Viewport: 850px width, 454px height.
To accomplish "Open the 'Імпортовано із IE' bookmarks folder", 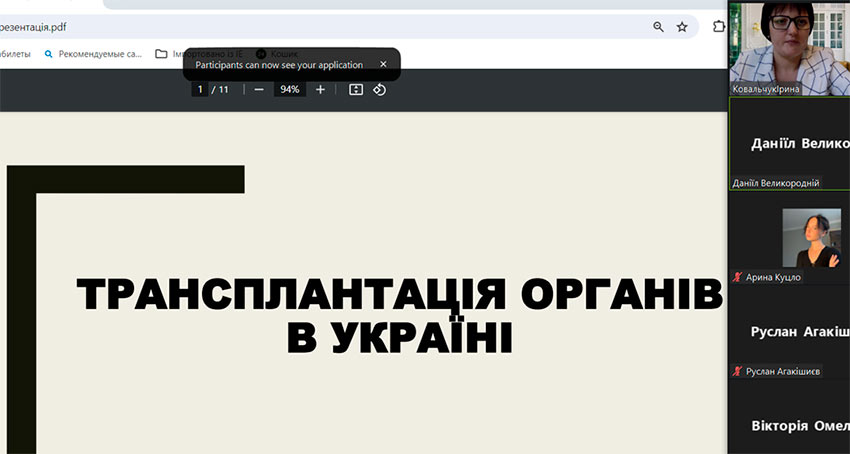I will (199, 53).
